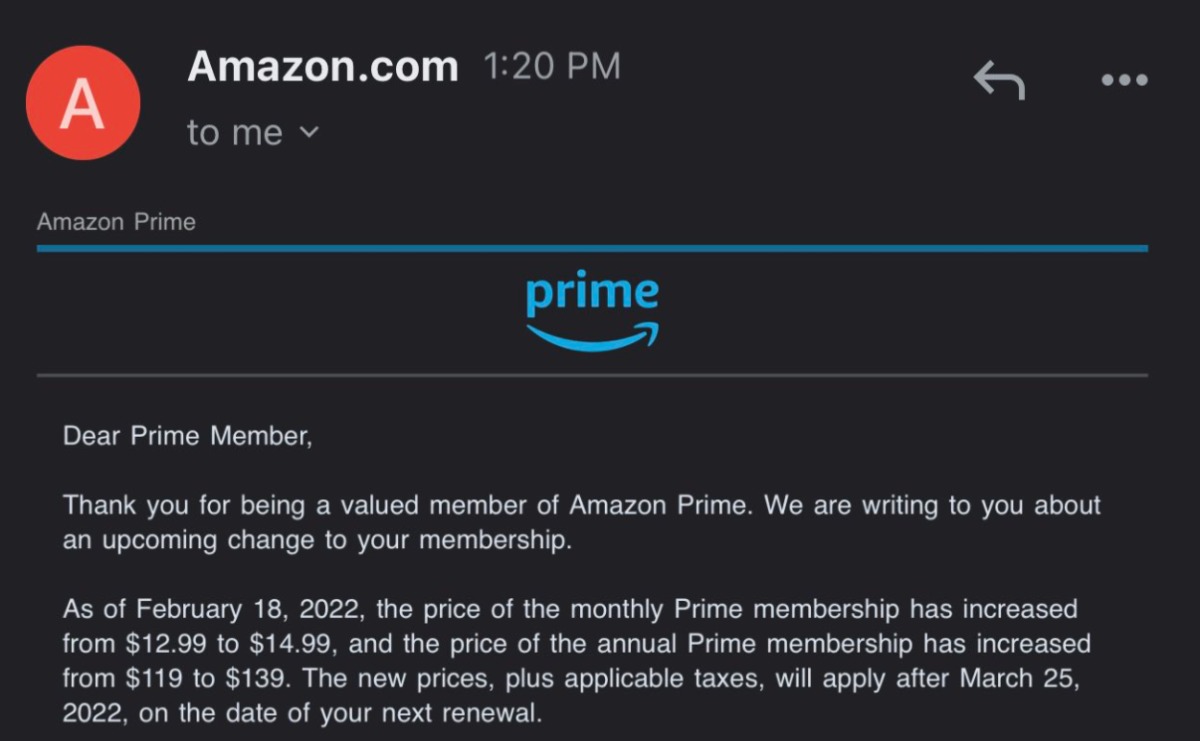This screenshot has width=1200, height=741.
Task: Click the blue divider line under header
Action: (x=592, y=248)
